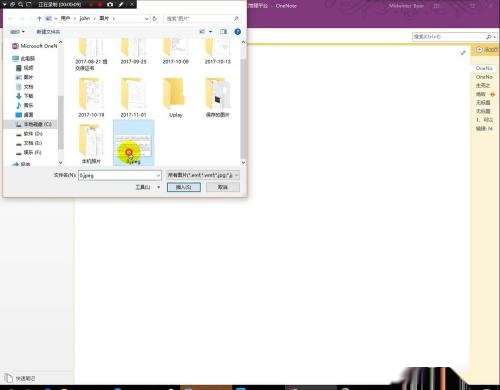Click the 插入 button
The width and height of the screenshot is (500, 390).
[184, 187]
